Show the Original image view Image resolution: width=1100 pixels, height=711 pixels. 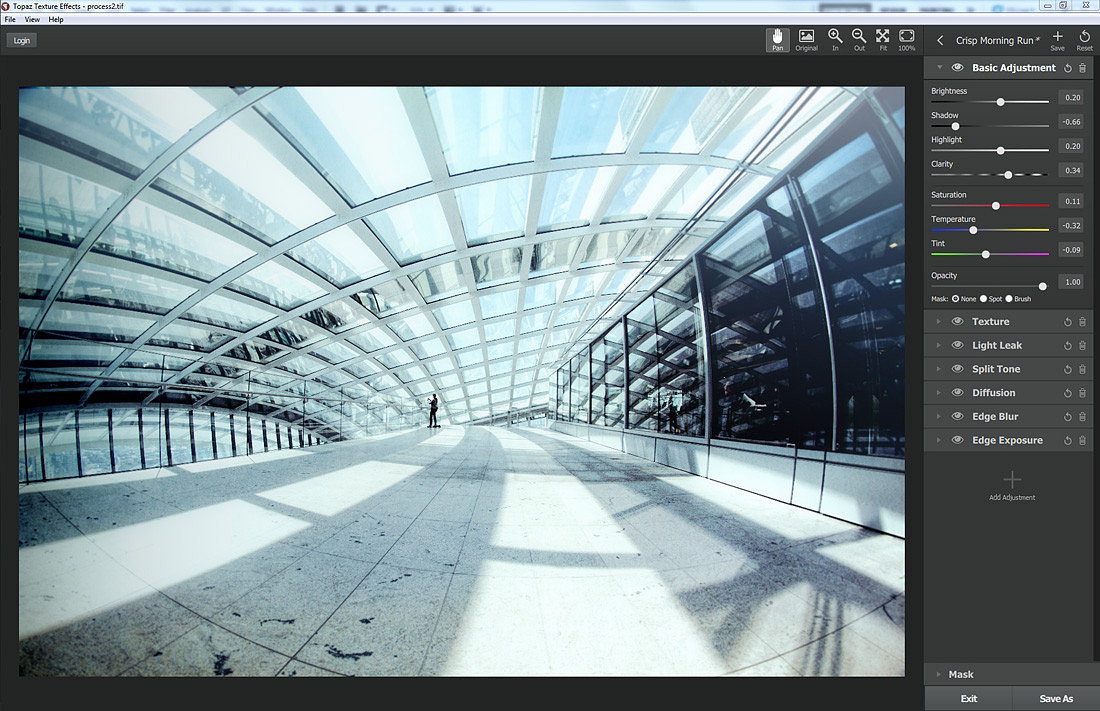(x=806, y=40)
